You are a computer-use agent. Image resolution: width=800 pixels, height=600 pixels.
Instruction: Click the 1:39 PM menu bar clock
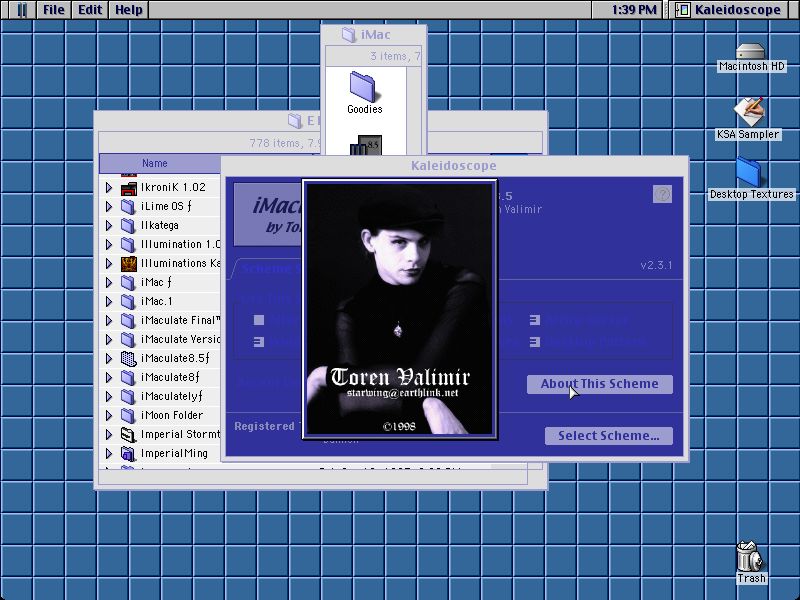[634, 10]
